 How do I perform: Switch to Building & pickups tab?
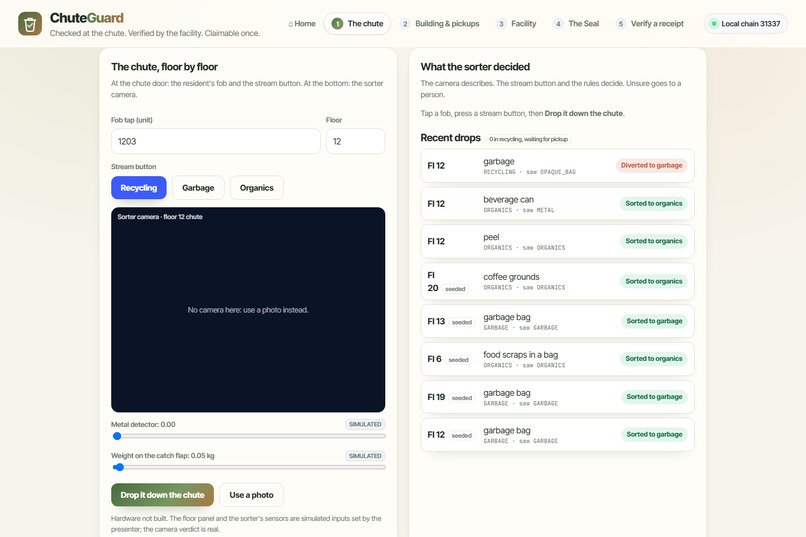point(439,24)
